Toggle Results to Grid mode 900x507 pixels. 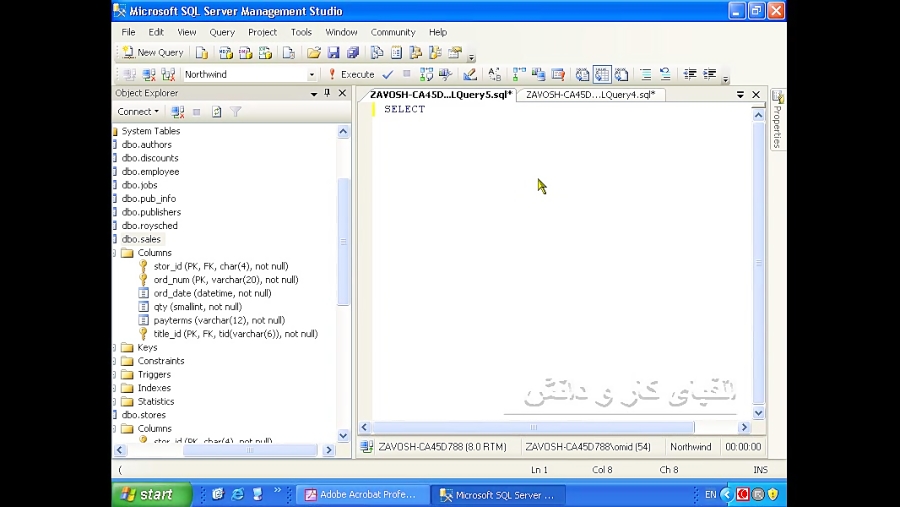click(x=602, y=74)
